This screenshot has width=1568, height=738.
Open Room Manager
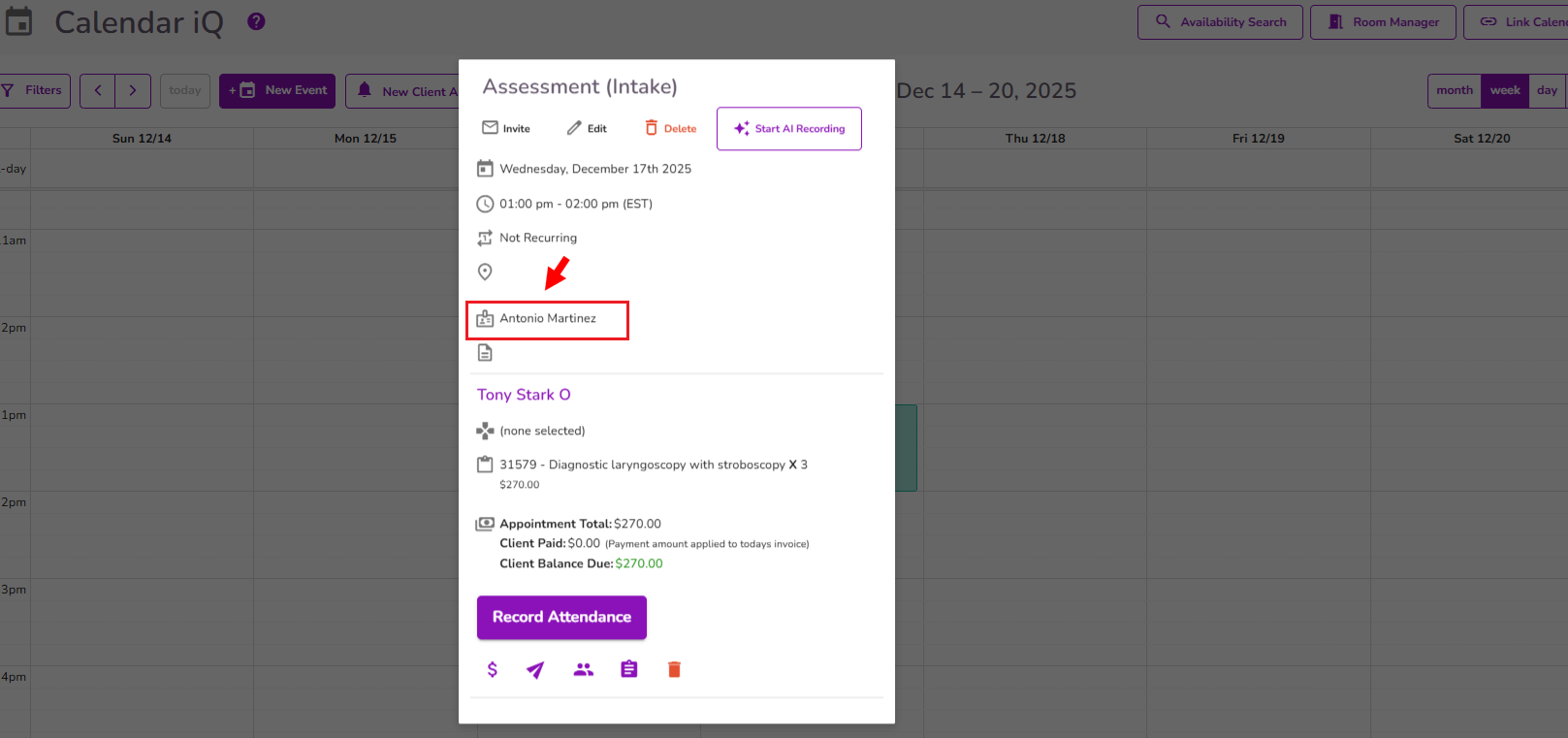[x=1383, y=22]
